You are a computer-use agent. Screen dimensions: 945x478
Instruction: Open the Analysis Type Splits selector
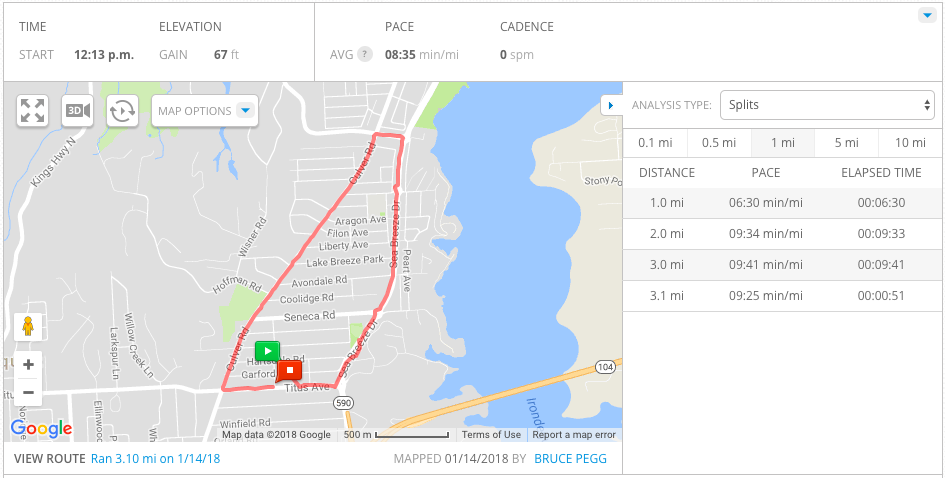click(828, 105)
